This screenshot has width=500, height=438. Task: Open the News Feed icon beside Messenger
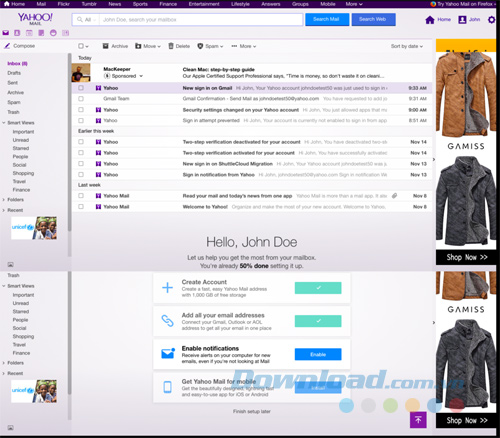pos(65,33)
